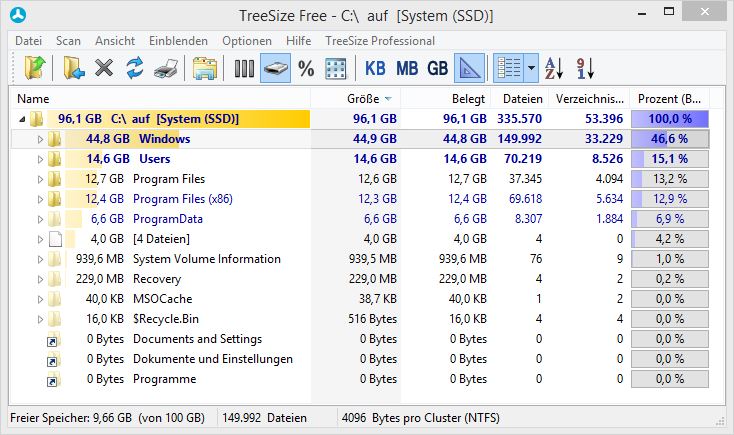The height and width of the screenshot is (435, 734).
Task: Expand the MSOCache folder node
Action: click(40, 299)
